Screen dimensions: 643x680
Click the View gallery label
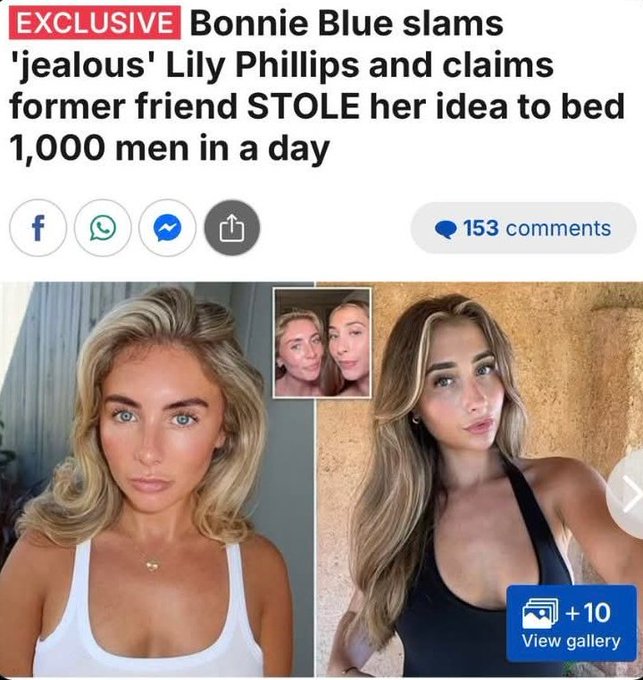pos(571,641)
